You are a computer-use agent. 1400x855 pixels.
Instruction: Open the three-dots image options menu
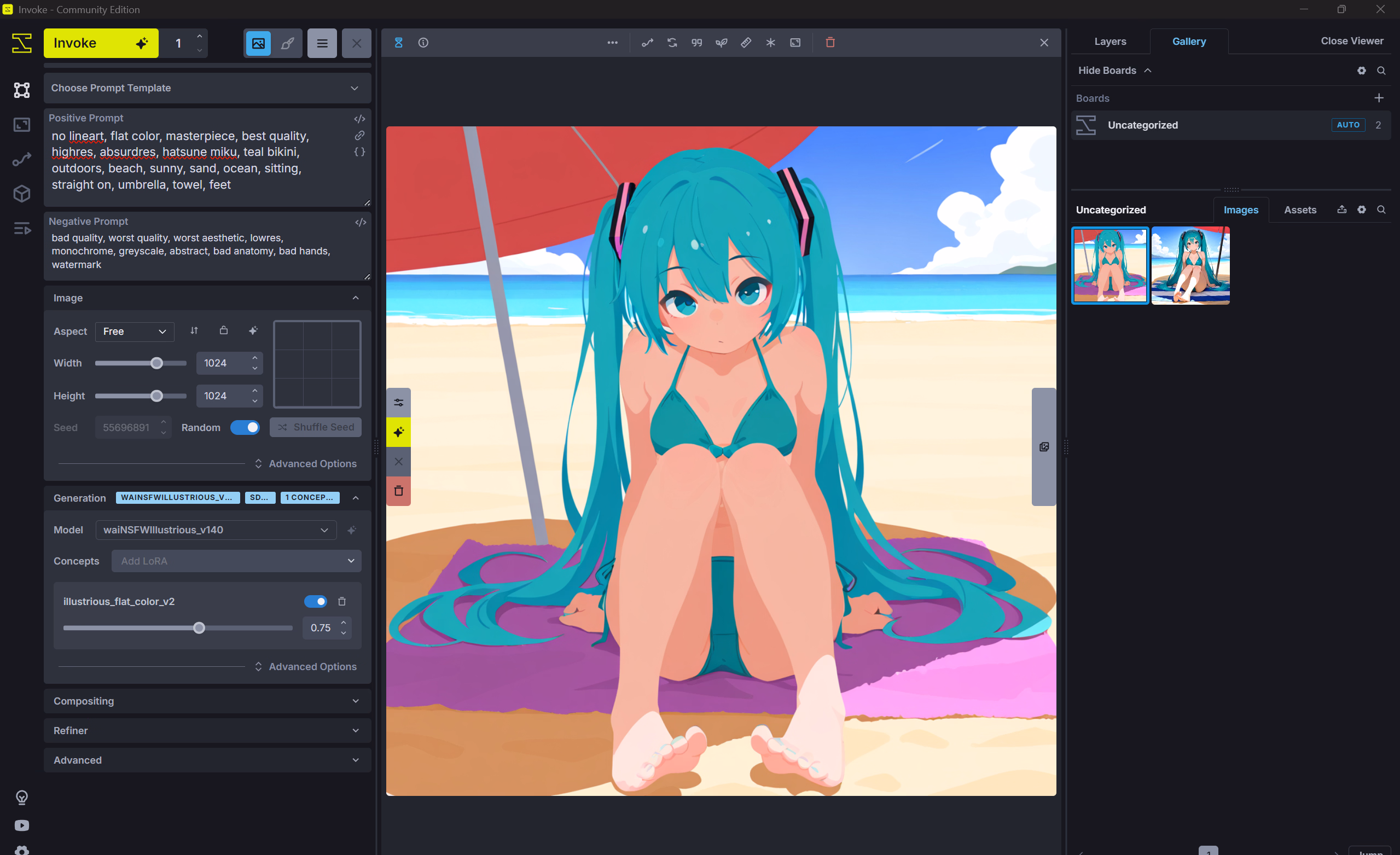612,43
